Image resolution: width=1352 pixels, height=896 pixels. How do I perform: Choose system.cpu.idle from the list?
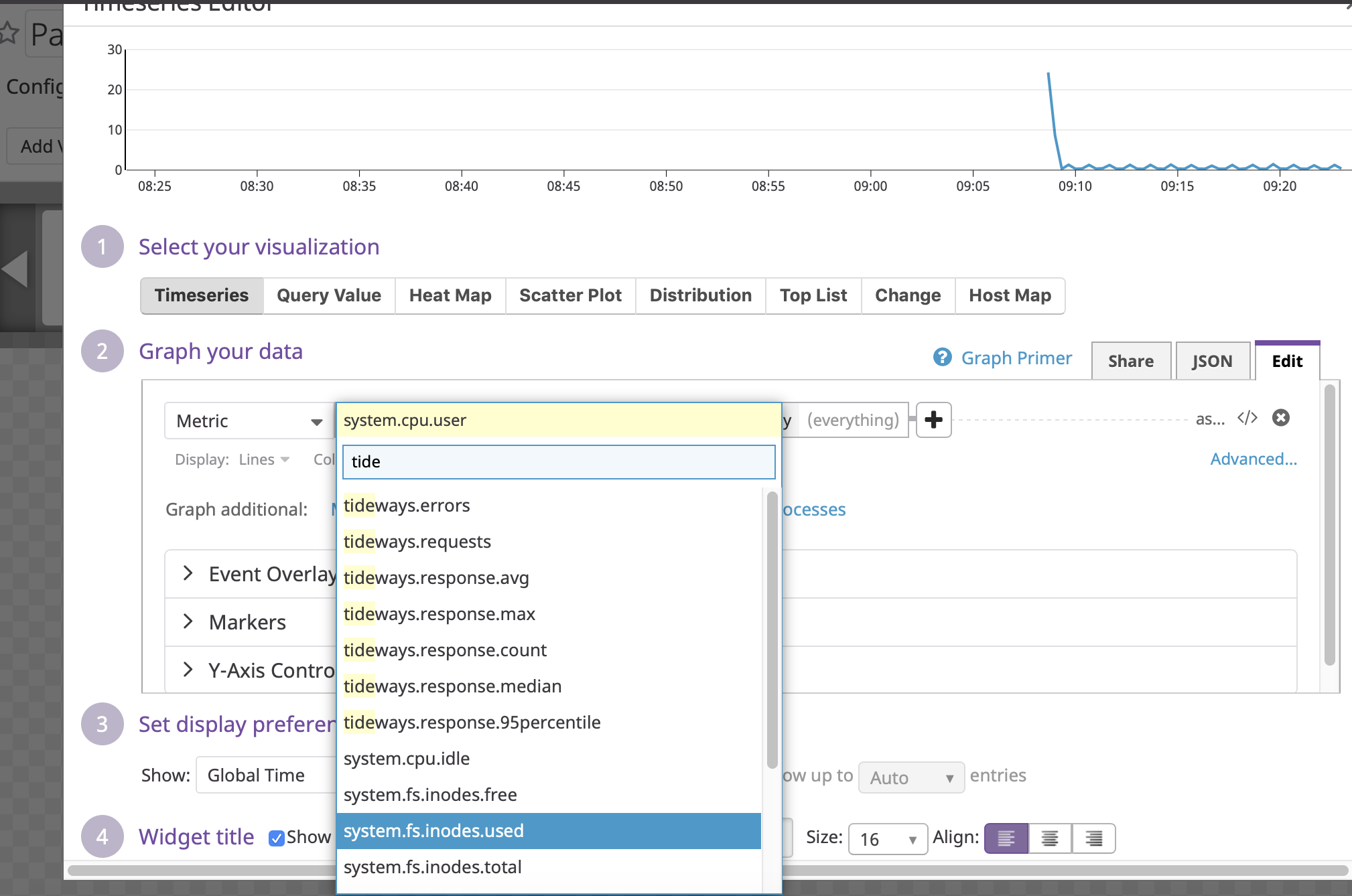(549, 759)
